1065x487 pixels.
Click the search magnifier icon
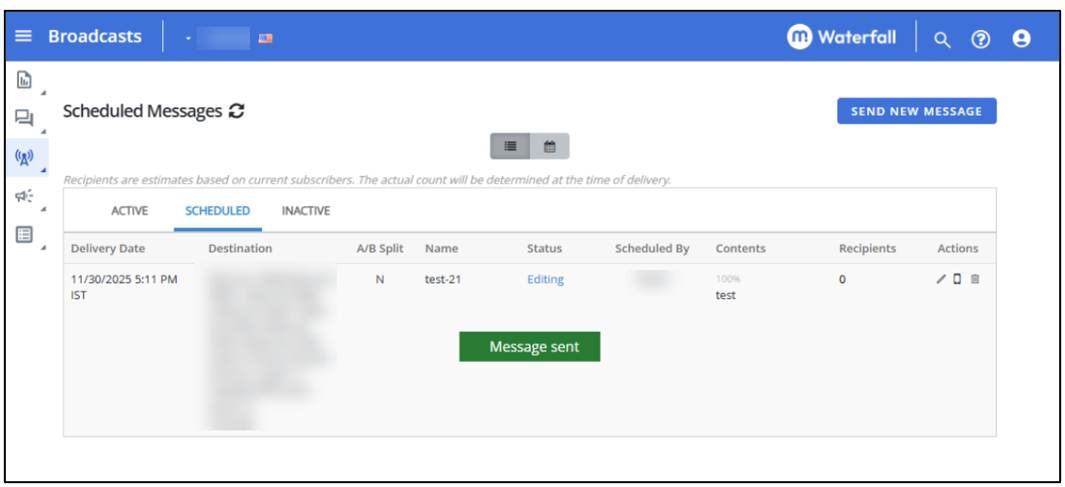941,39
